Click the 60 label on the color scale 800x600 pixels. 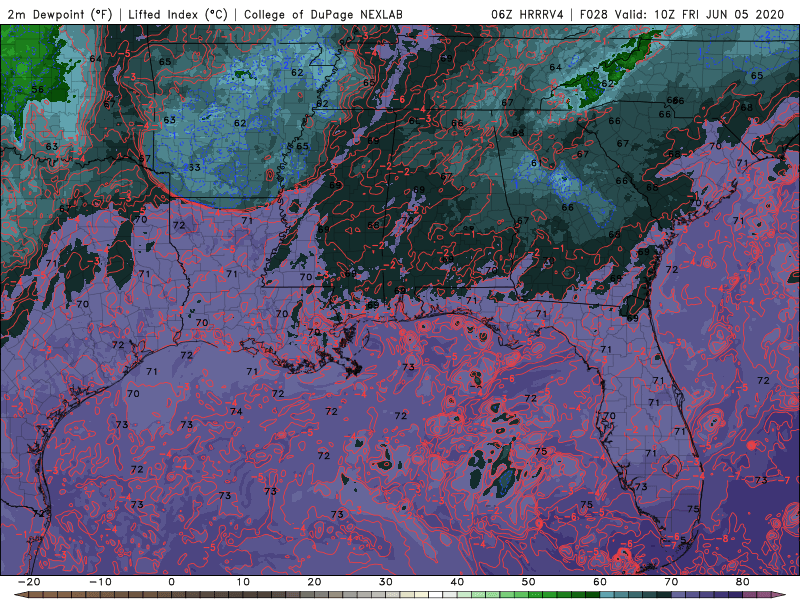(600, 582)
